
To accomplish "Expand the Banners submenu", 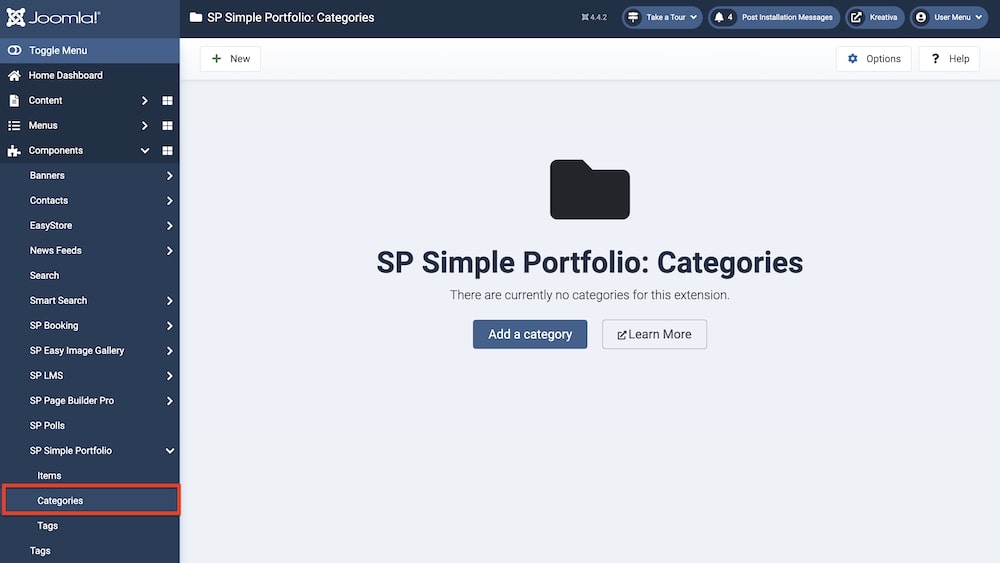I will [x=170, y=176].
